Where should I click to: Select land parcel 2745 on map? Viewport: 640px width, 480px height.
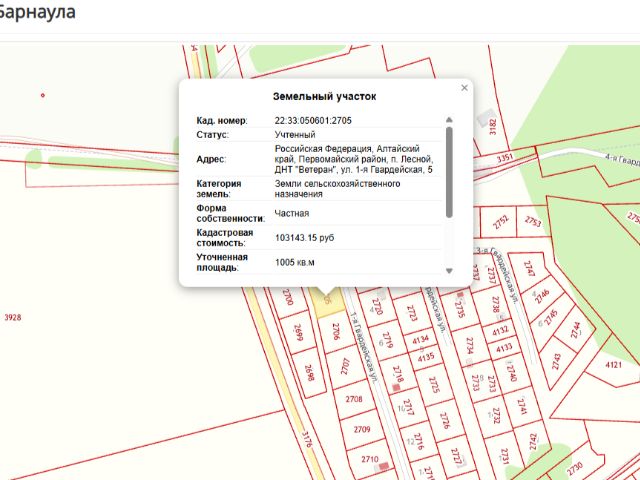pyautogui.click(x=550, y=317)
